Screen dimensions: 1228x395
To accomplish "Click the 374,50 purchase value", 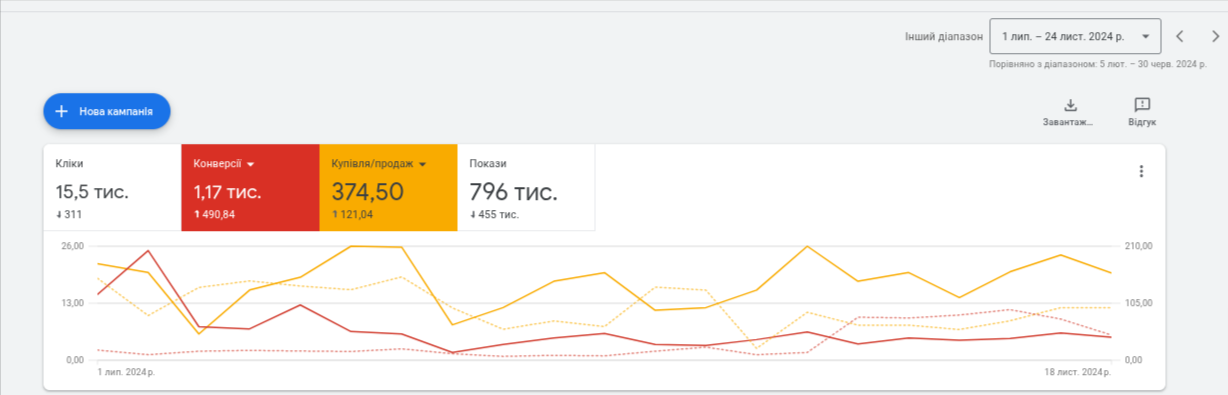I will (x=368, y=192).
